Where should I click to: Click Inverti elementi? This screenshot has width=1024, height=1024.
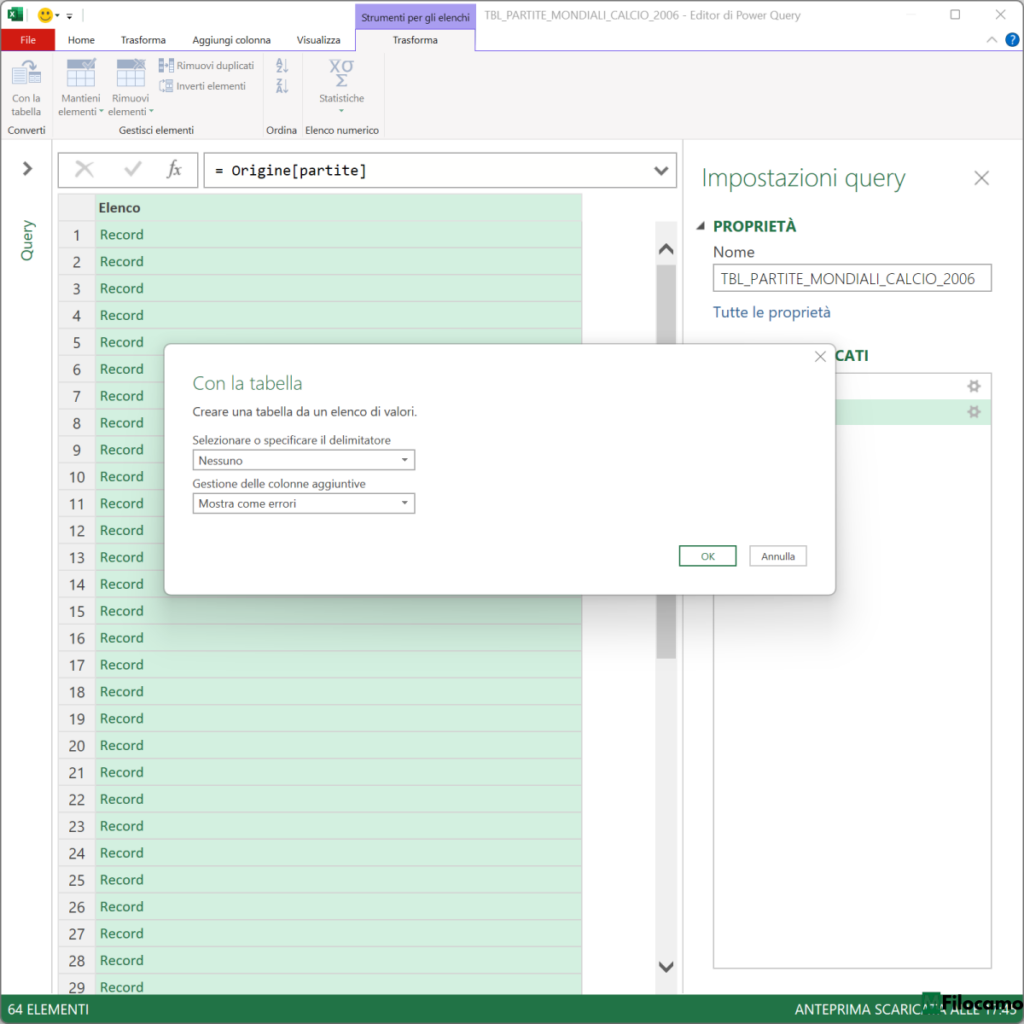pos(202,86)
